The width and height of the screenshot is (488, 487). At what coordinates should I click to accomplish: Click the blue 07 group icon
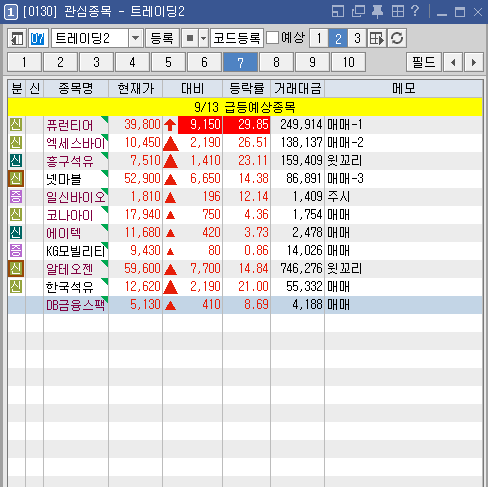point(38,38)
